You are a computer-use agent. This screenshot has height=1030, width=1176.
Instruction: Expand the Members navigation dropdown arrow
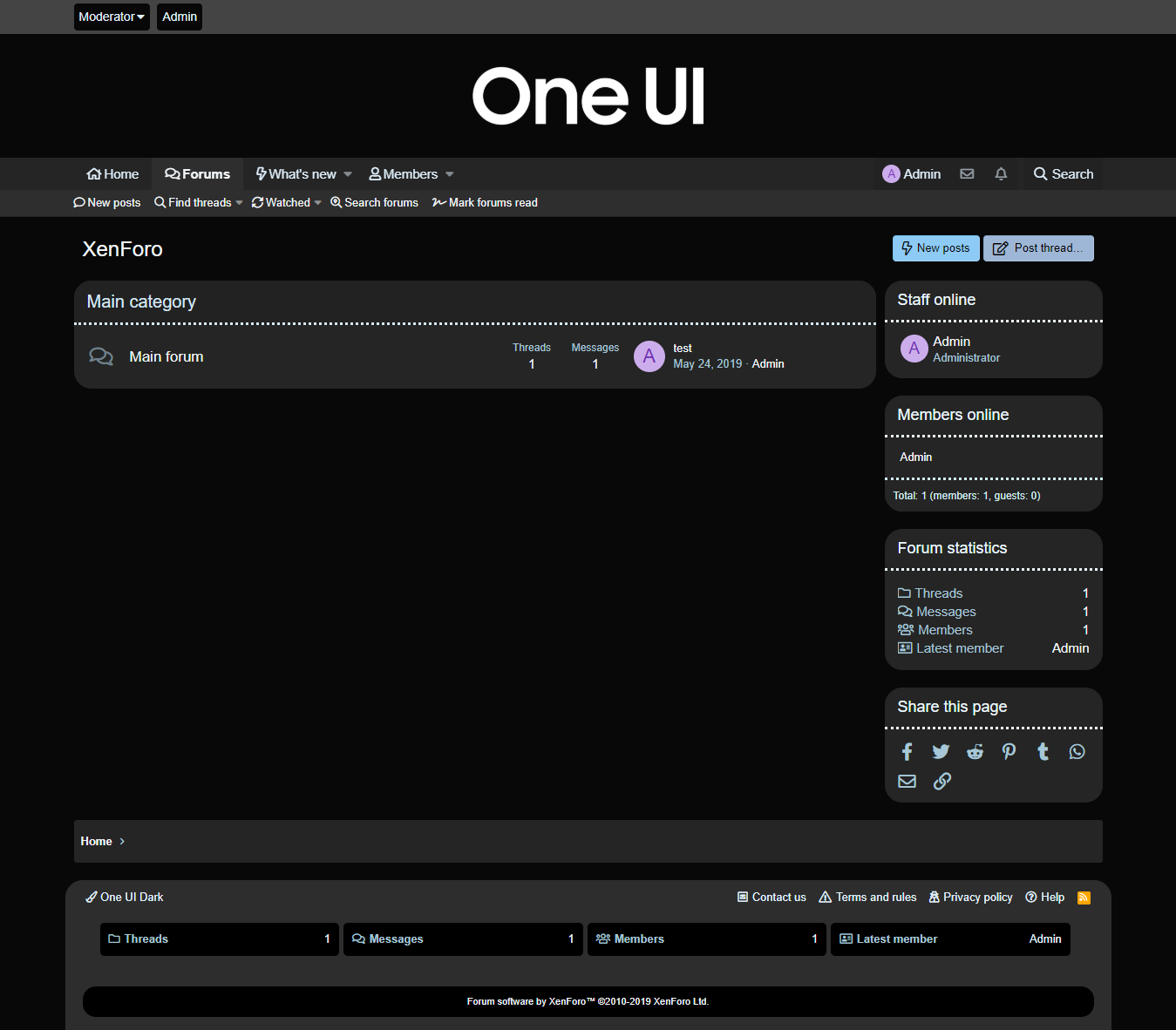tap(450, 174)
